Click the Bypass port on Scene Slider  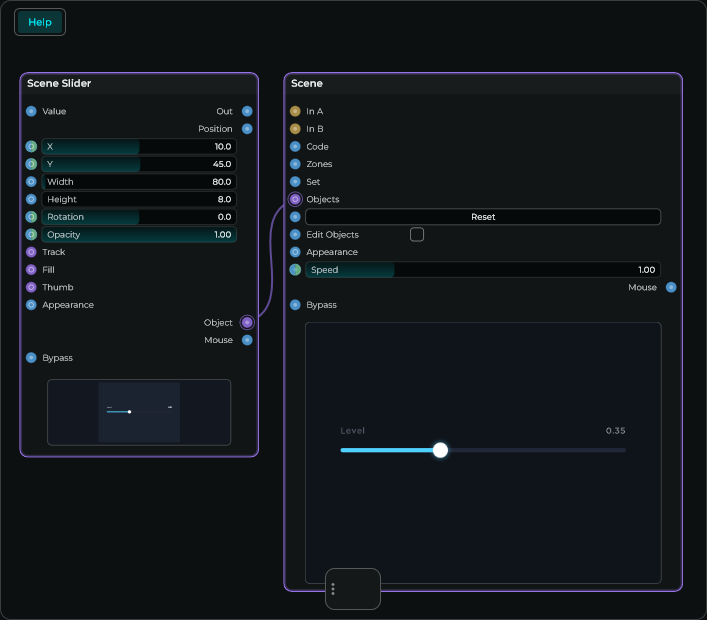click(31, 358)
